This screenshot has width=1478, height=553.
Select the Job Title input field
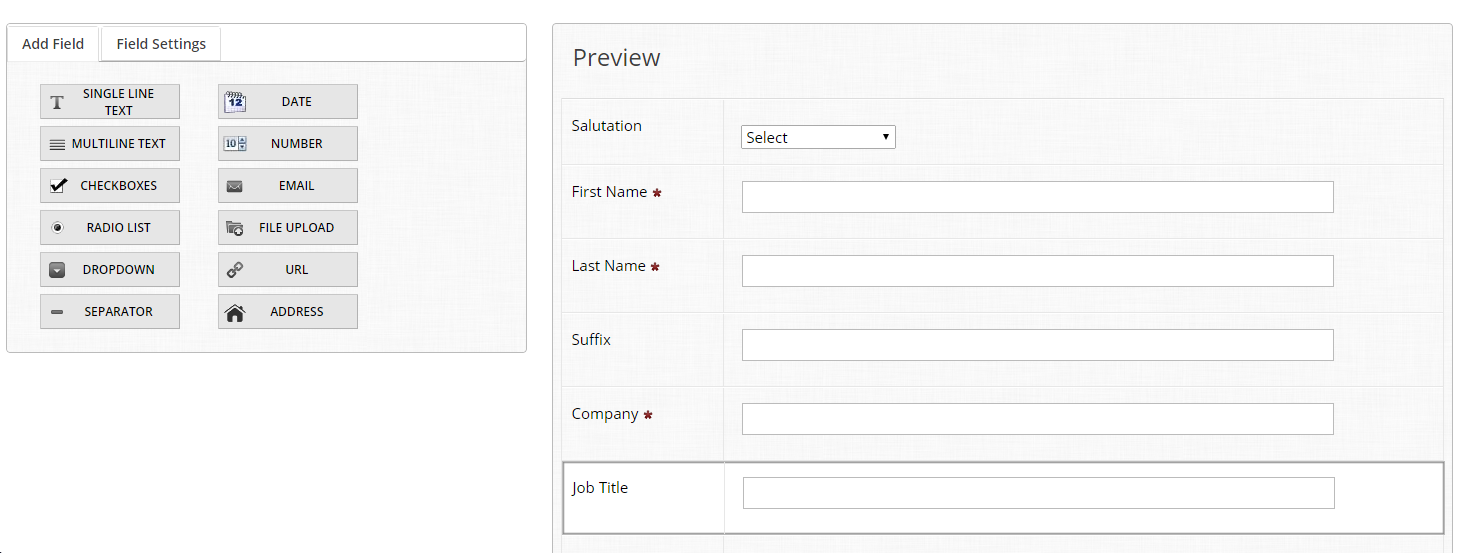coord(1038,493)
